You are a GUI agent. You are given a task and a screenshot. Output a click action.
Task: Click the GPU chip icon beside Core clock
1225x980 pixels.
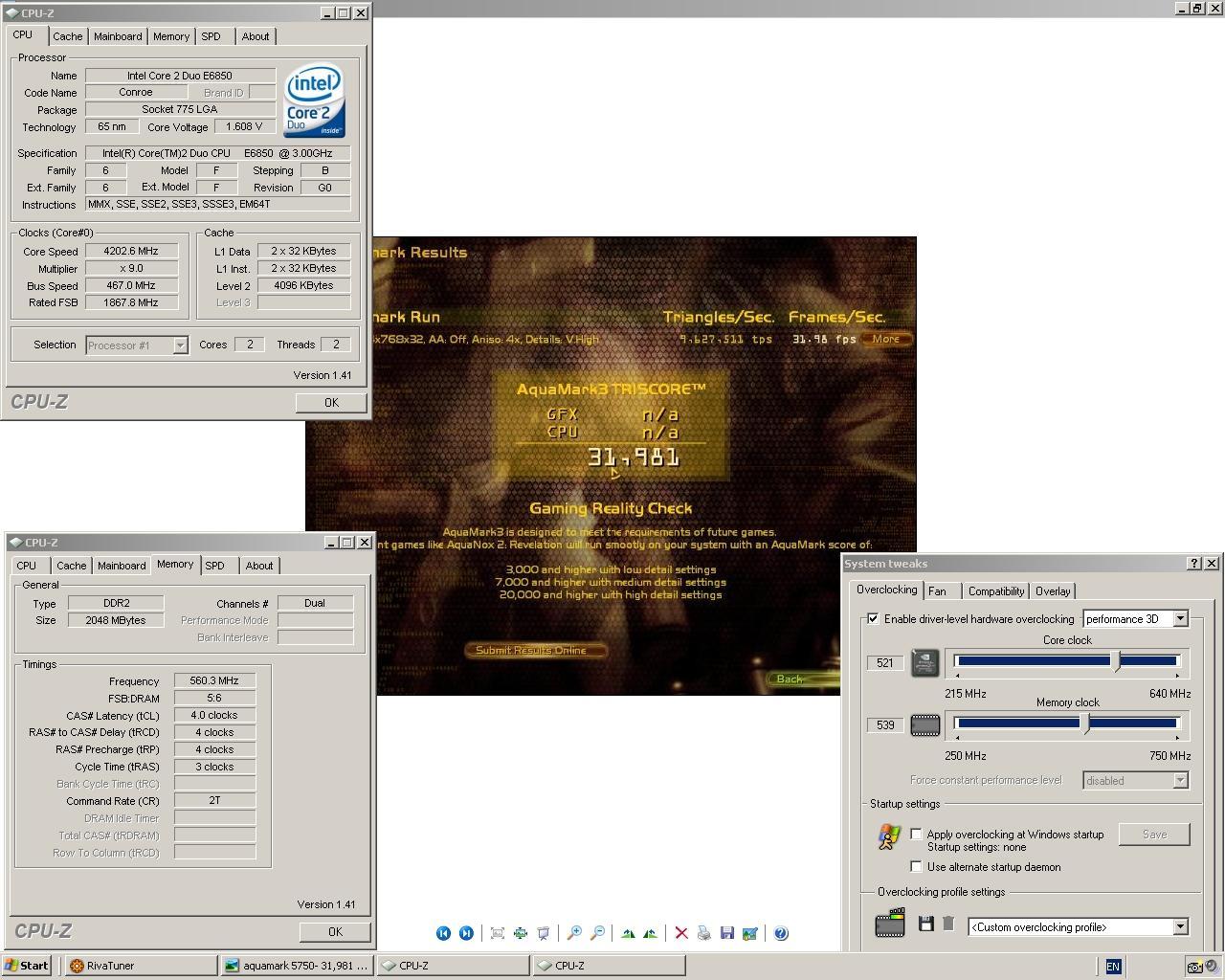(x=924, y=662)
